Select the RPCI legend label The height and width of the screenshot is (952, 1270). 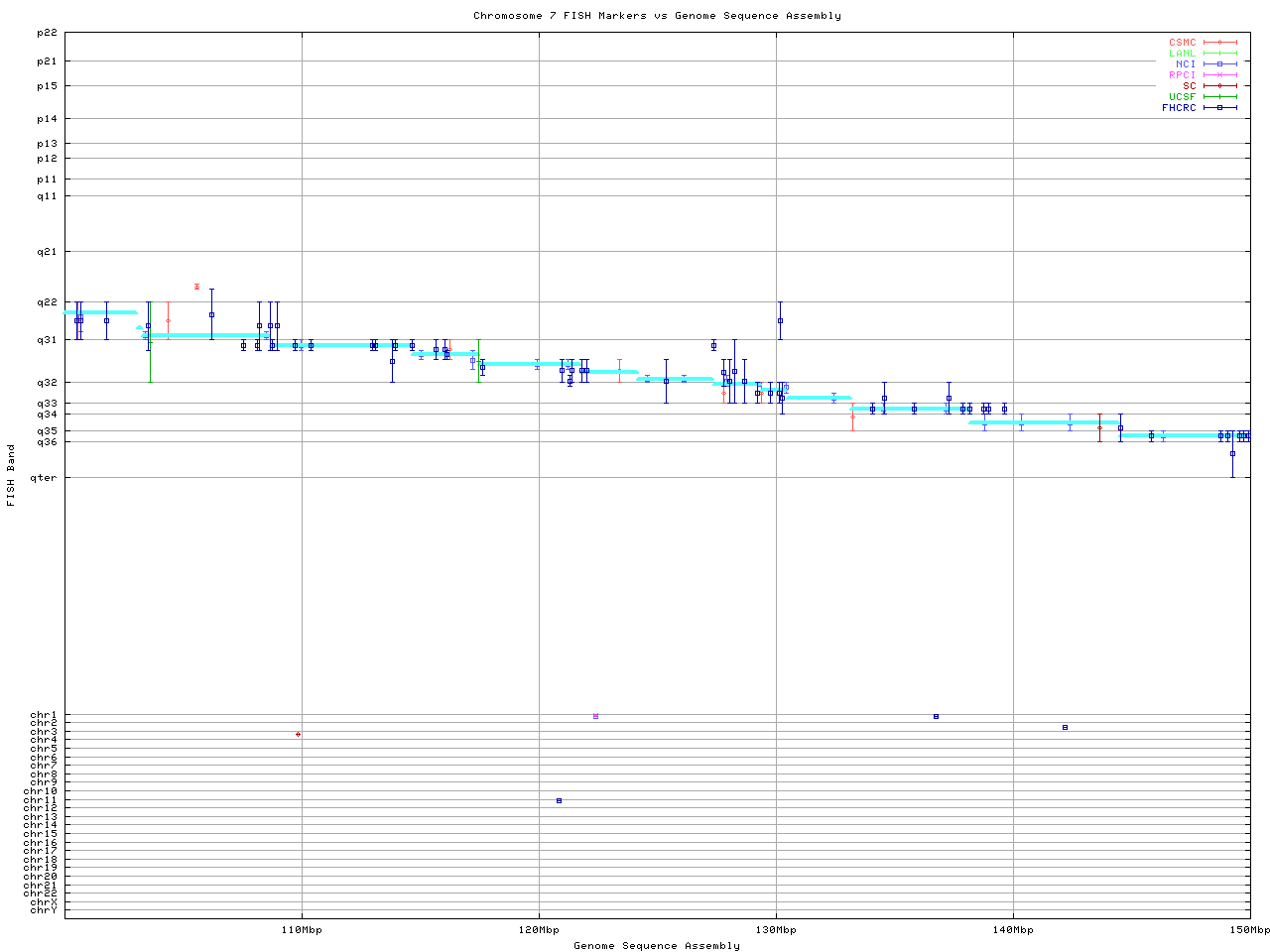[1182, 74]
